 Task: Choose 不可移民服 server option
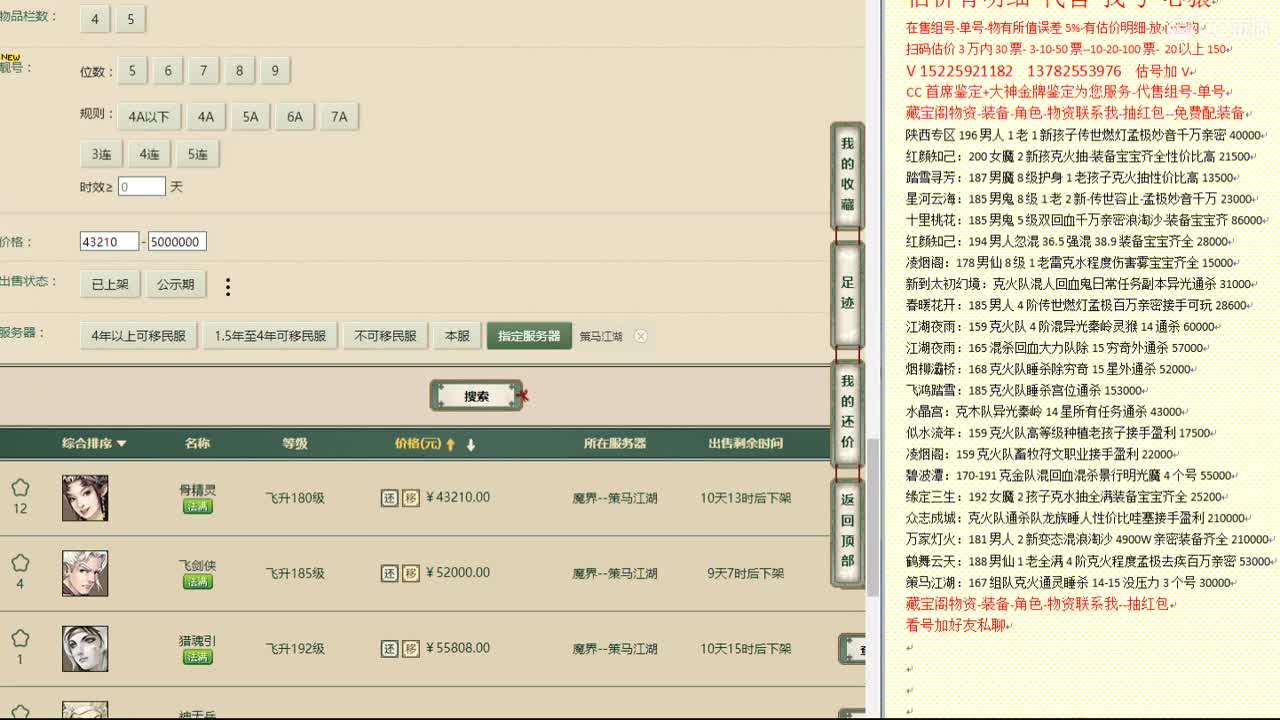(385, 336)
